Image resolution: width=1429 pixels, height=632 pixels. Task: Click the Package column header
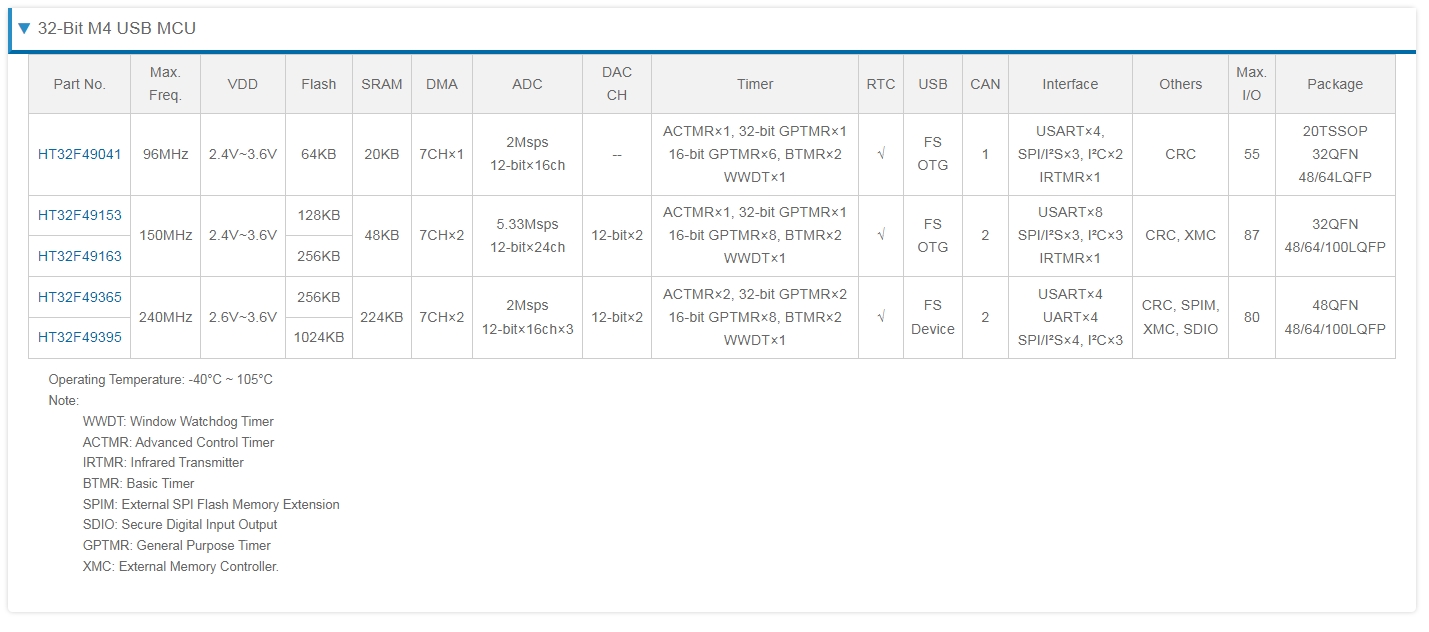coord(1335,84)
